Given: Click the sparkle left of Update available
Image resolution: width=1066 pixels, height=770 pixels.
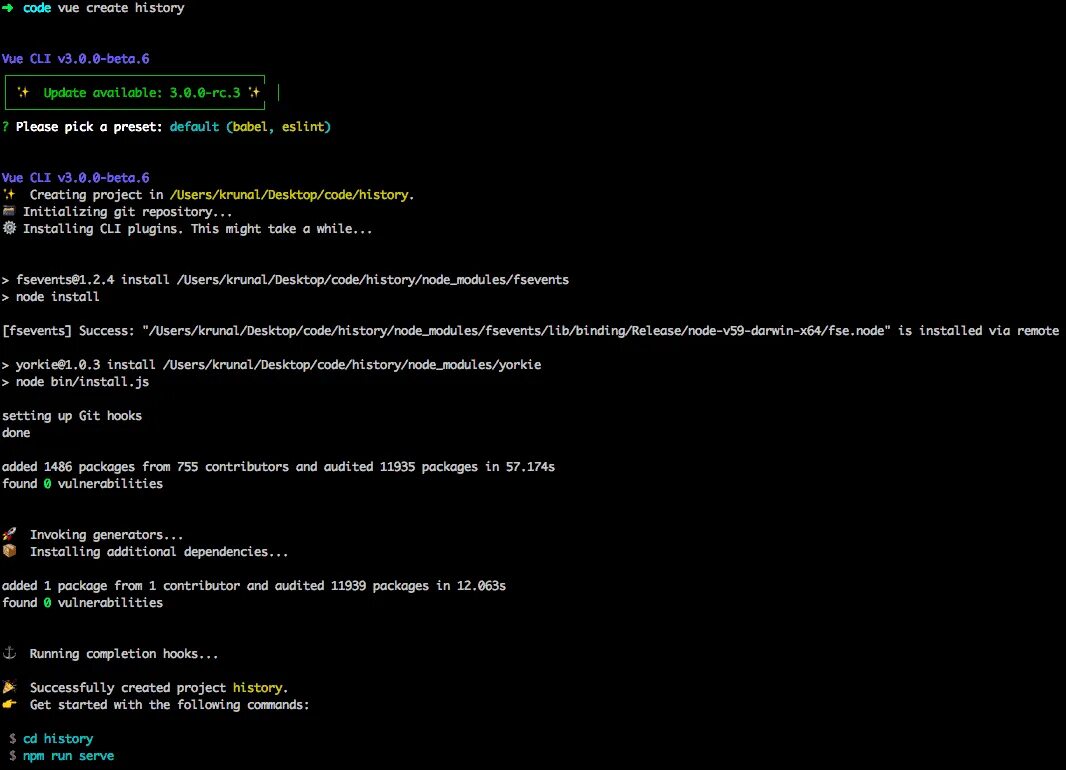Looking at the screenshot, I should point(24,92).
